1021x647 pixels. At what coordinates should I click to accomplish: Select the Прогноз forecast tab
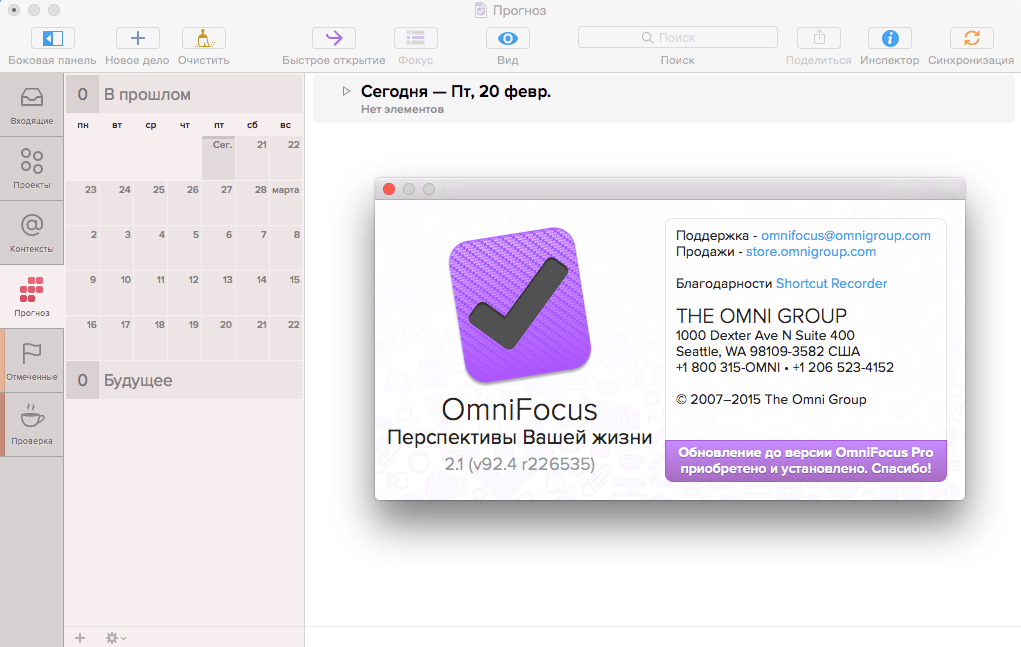[32, 297]
